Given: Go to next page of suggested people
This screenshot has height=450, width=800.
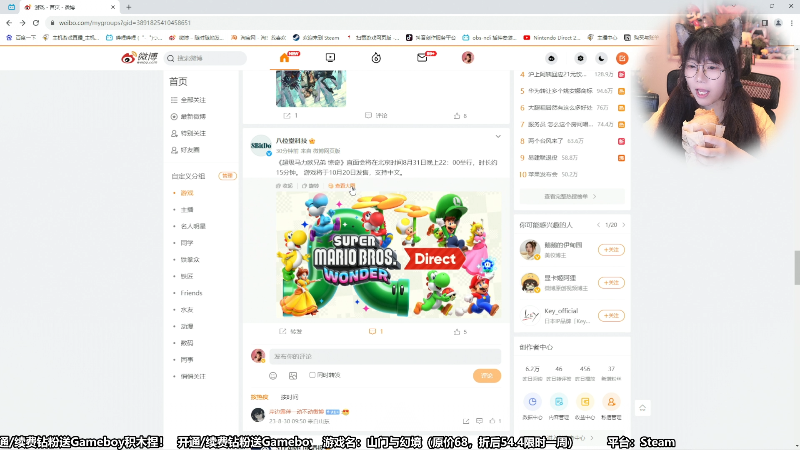Looking at the screenshot, I should [x=624, y=225].
